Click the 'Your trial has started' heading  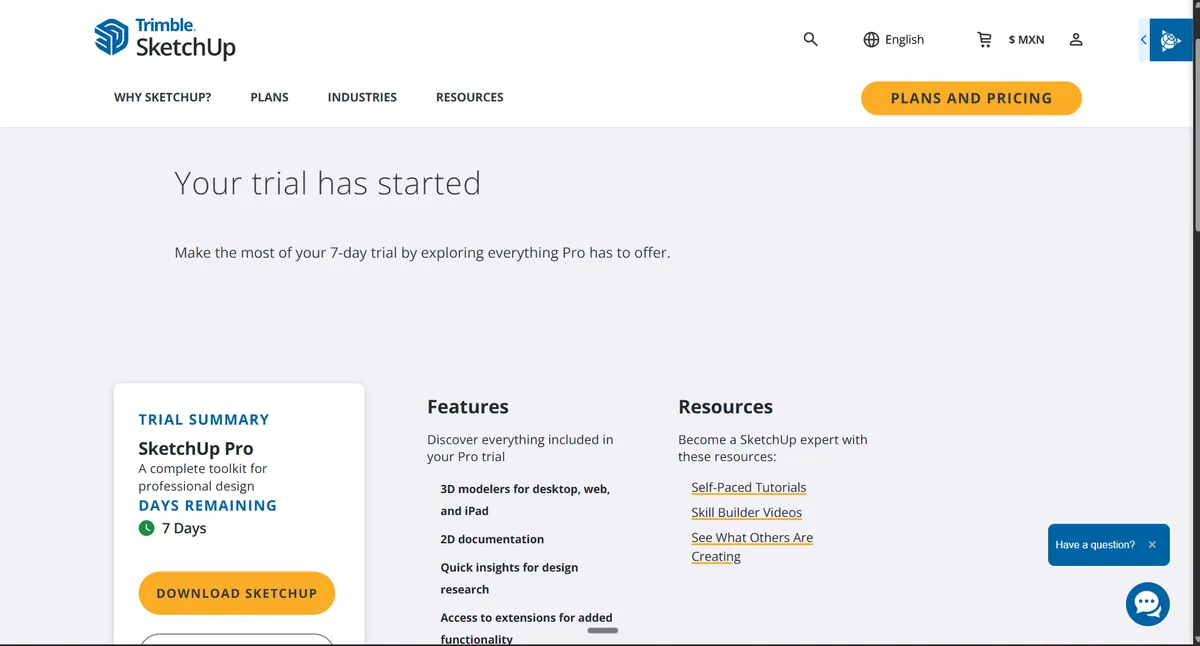[327, 183]
